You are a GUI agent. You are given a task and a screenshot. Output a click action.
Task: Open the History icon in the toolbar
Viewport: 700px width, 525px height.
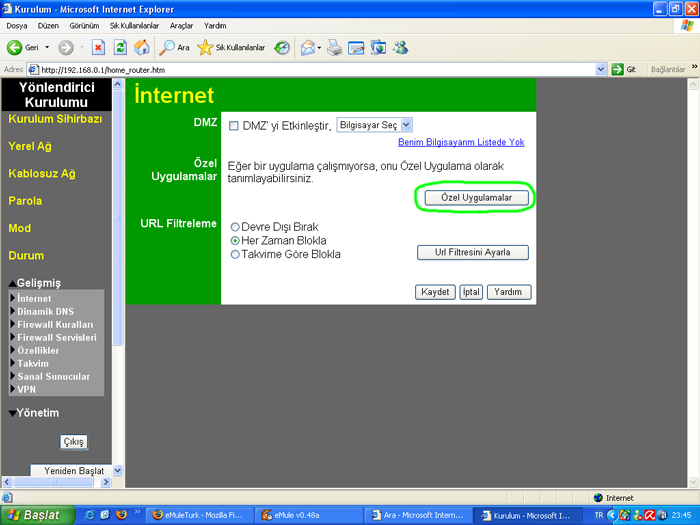(x=282, y=47)
